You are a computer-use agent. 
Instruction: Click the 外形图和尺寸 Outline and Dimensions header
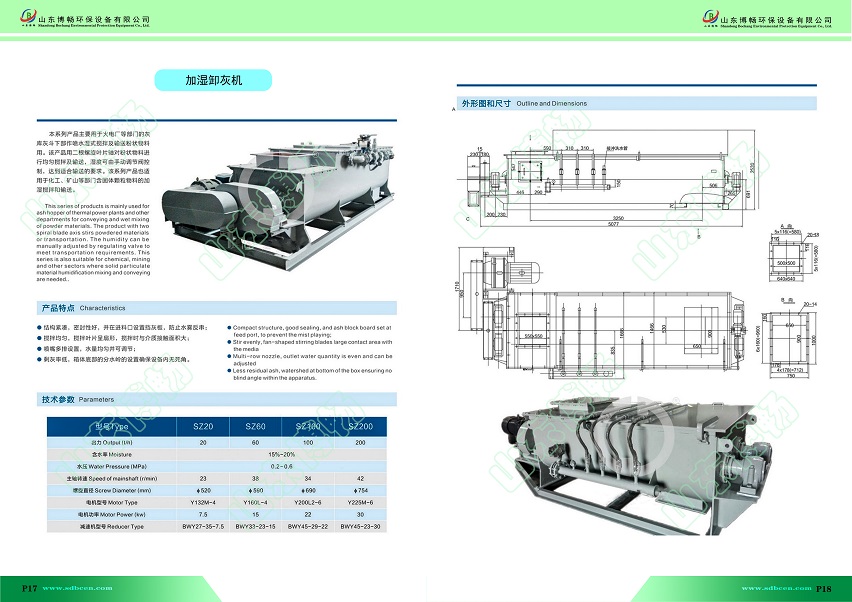point(523,103)
